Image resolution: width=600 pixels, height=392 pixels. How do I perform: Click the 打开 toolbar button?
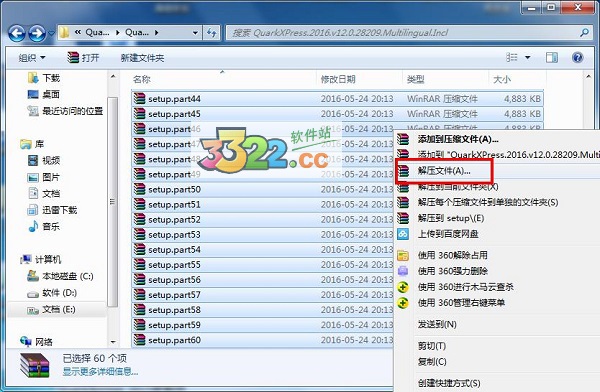click(83, 58)
